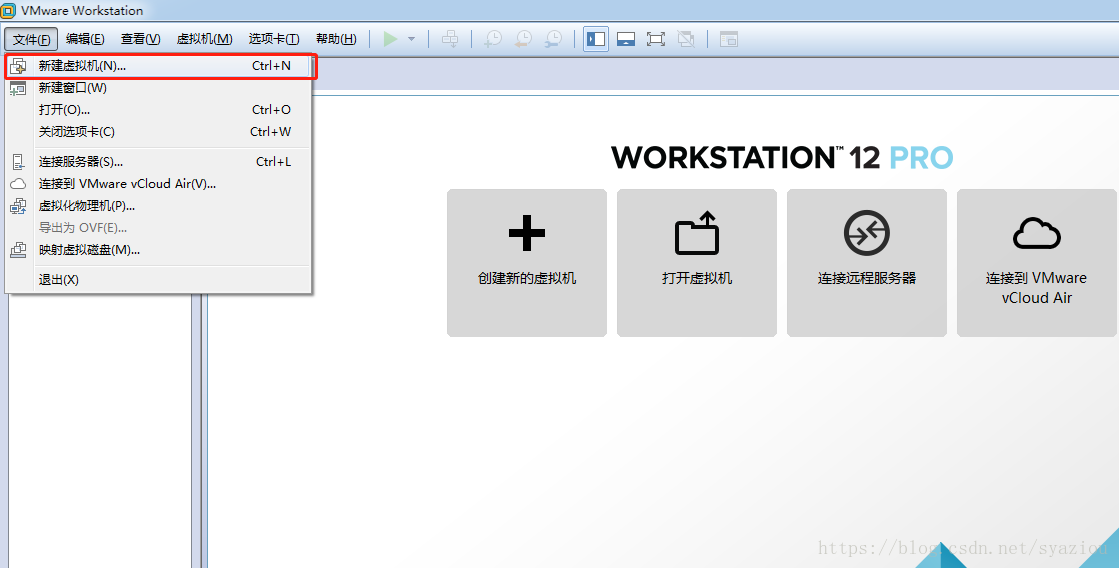
Task: Choose 新建窗口(W) menu entry
Action: pyautogui.click(x=159, y=88)
